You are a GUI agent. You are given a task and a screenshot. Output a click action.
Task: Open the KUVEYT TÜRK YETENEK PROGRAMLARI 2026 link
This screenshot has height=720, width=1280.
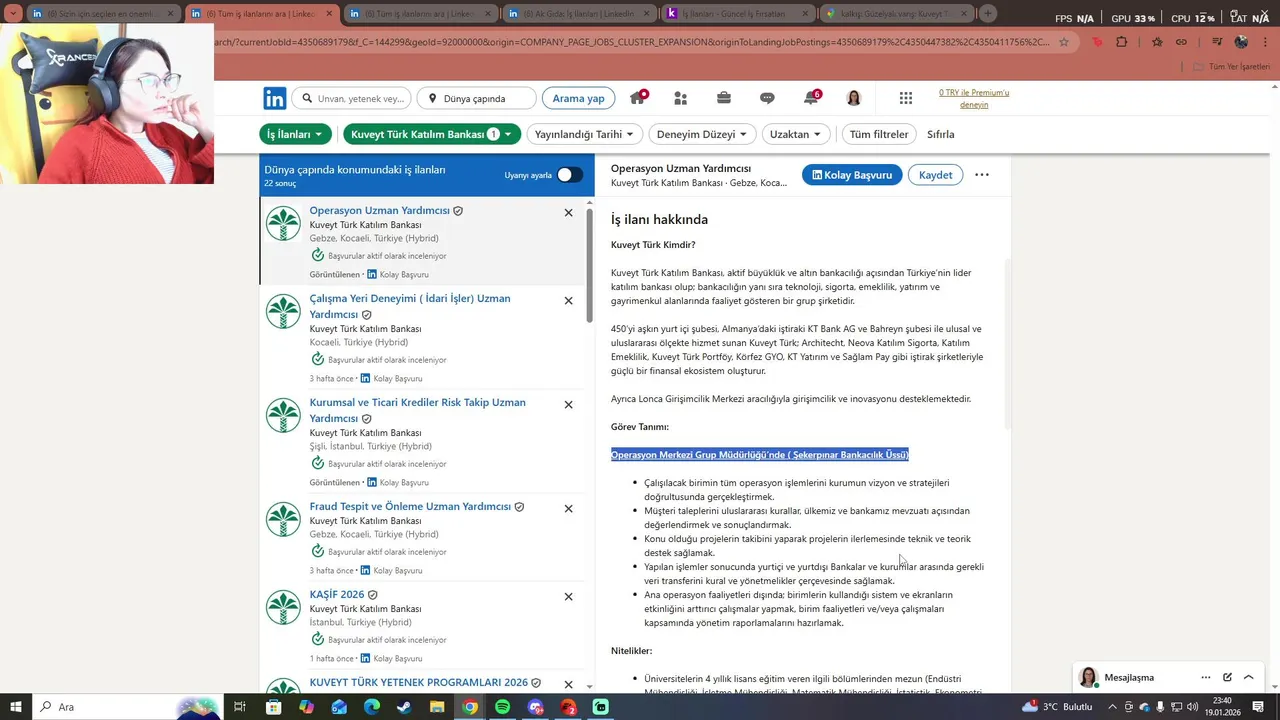pyautogui.click(x=418, y=683)
